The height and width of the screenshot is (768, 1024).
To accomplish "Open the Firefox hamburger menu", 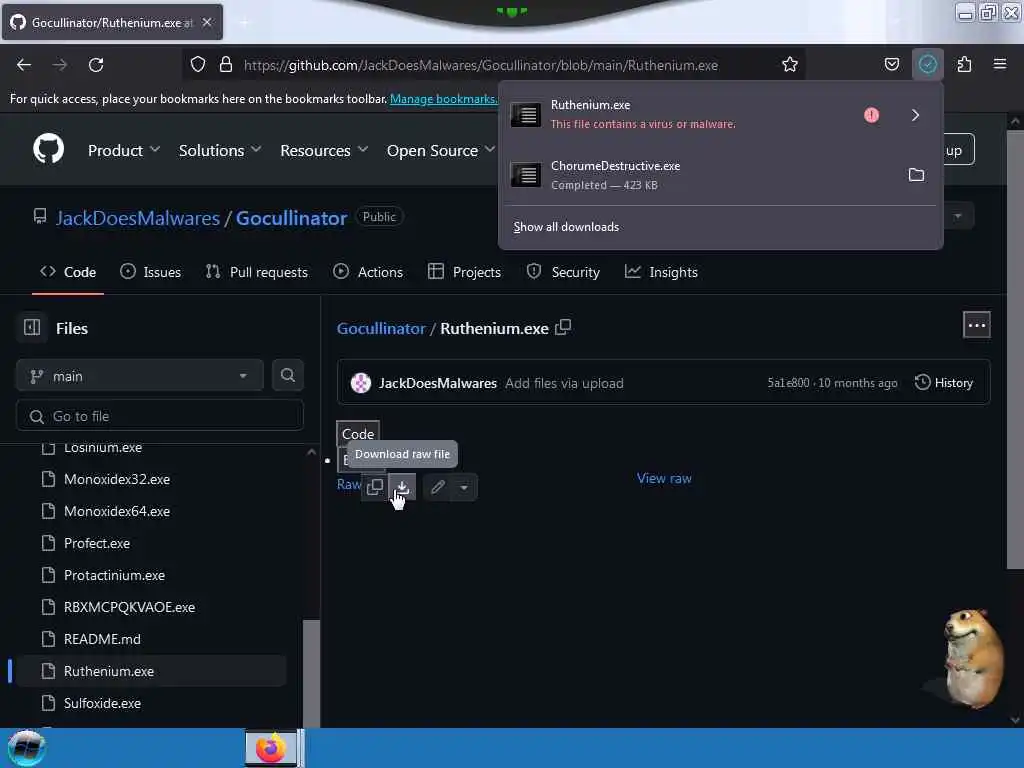I will pyautogui.click(x=1000, y=64).
